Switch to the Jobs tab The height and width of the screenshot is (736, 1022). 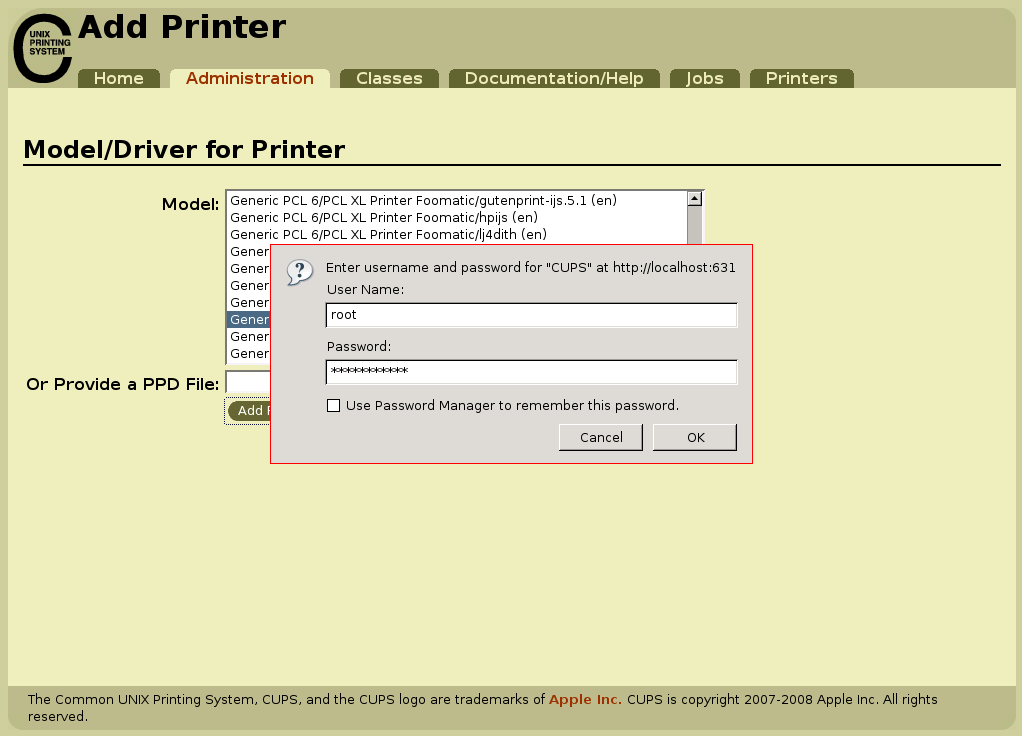[704, 77]
